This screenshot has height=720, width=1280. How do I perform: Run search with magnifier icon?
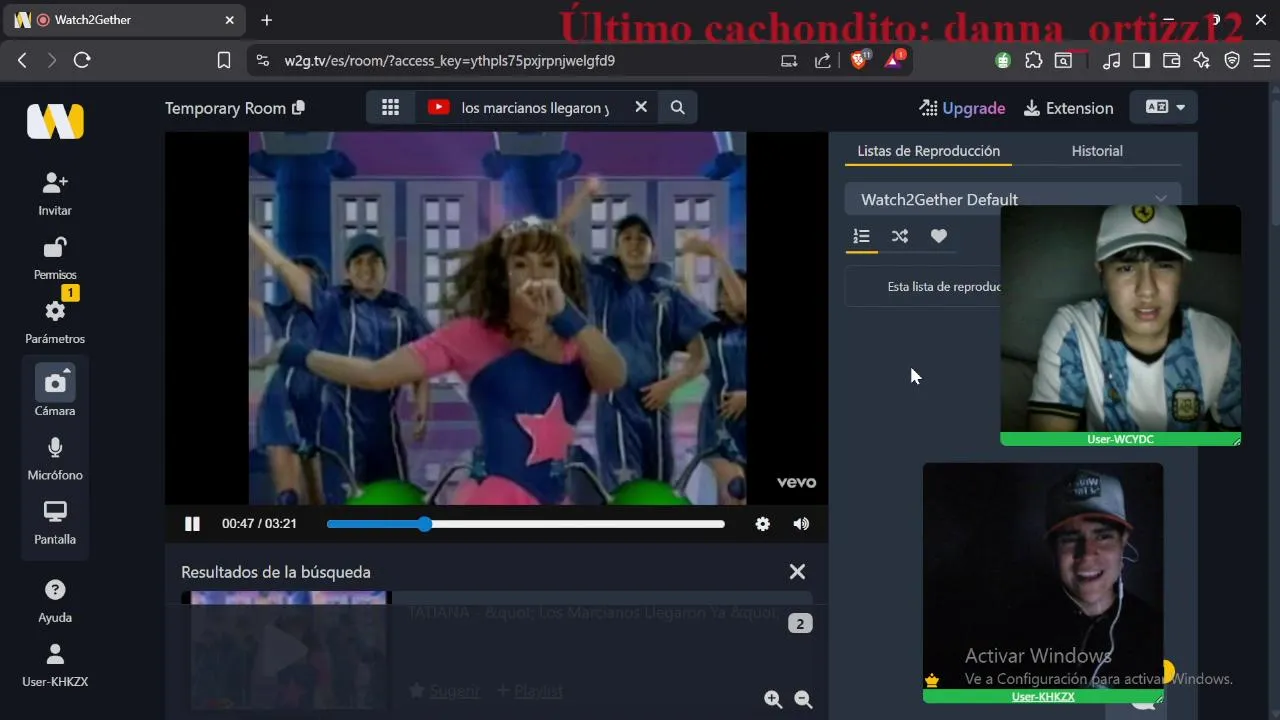(x=677, y=107)
